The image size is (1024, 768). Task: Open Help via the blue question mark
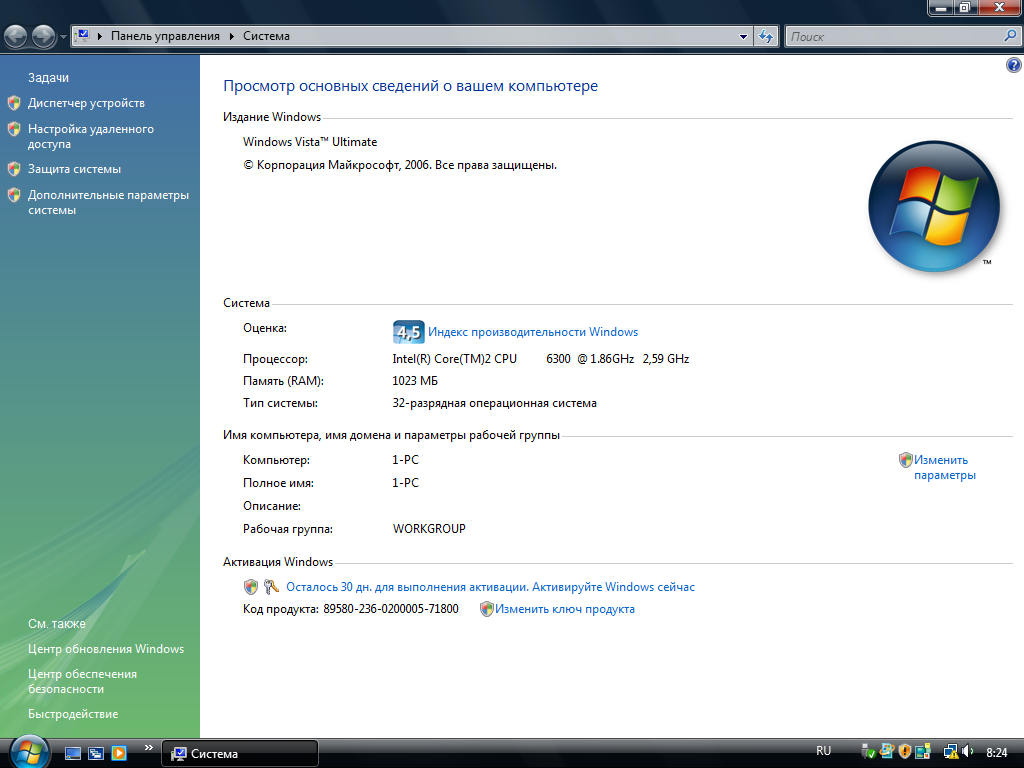[1014, 65]
